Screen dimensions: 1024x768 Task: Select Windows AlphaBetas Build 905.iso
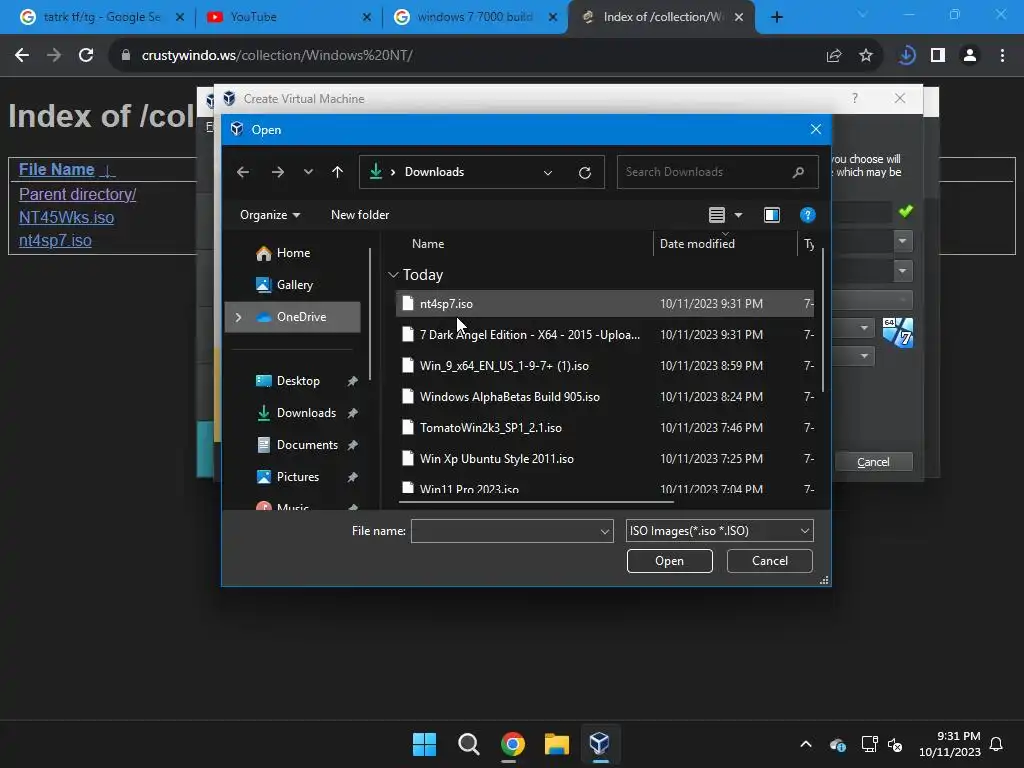point(605,396)
